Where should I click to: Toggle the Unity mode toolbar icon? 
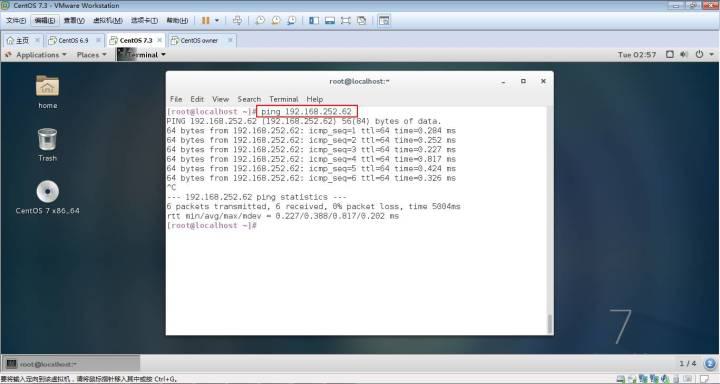pos(362,20)
